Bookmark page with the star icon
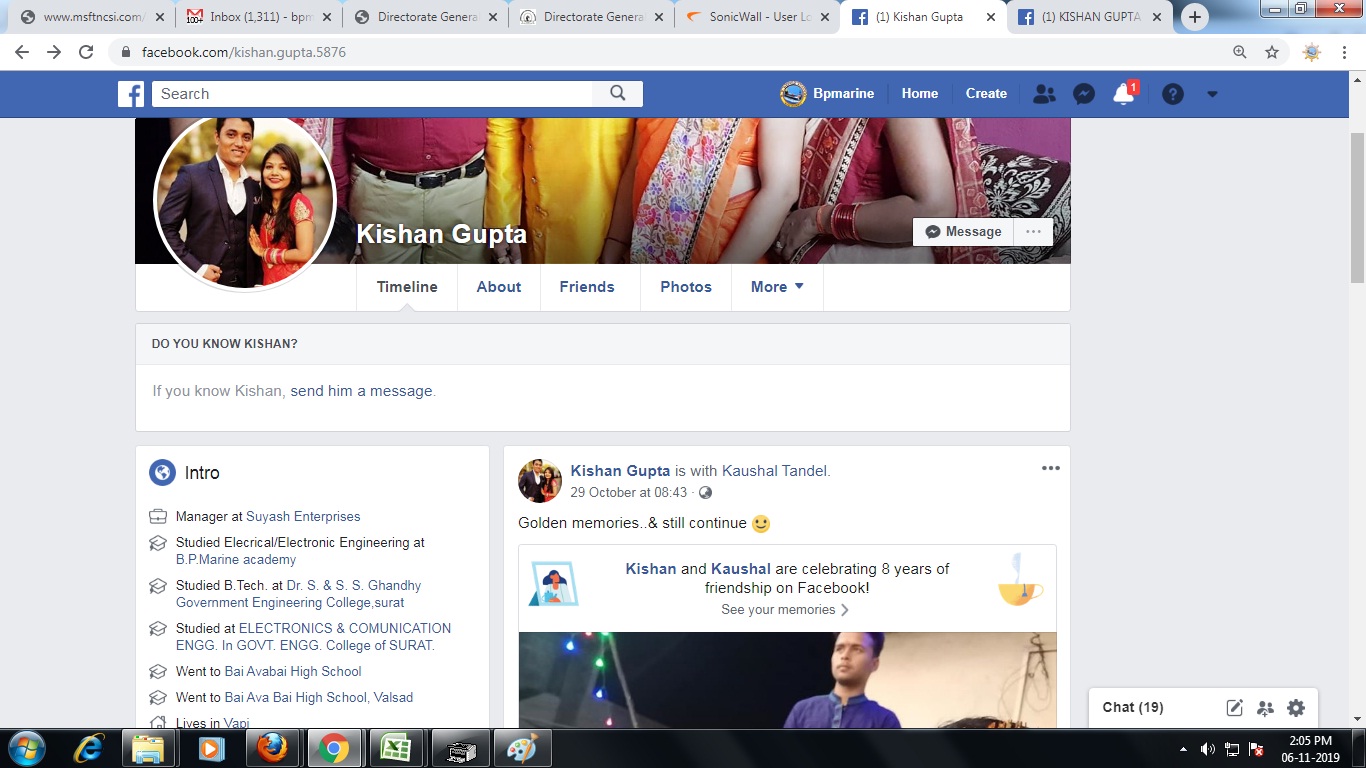This screenshot has height=768, width=1366. pyautogui.click(x=1272, y=52)
